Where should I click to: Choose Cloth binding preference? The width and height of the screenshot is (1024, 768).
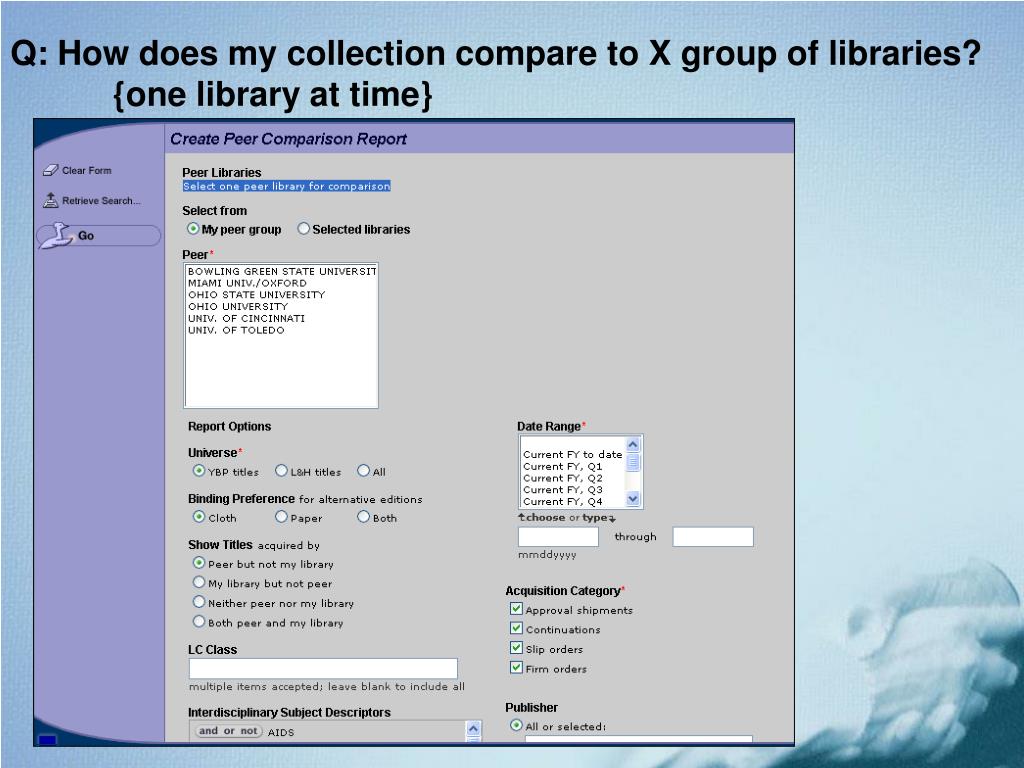pos(199,517)
